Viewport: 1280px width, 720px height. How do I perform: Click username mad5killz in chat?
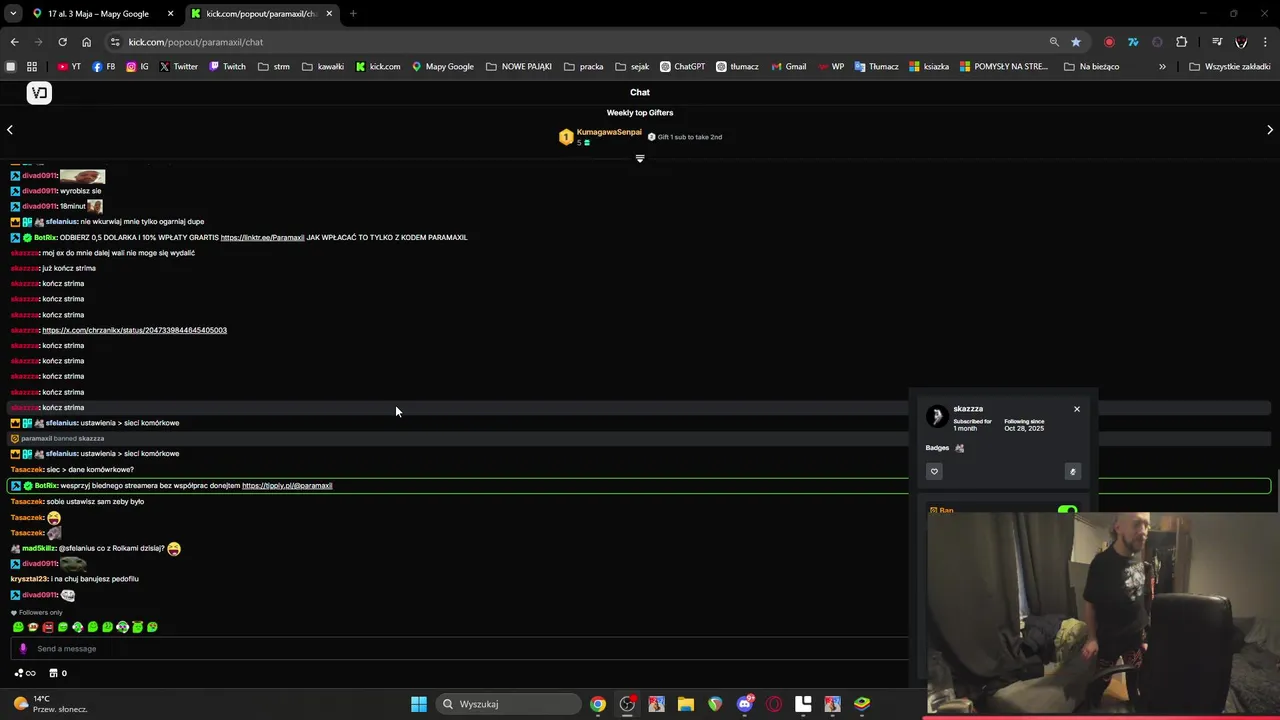tap(39, 549)
